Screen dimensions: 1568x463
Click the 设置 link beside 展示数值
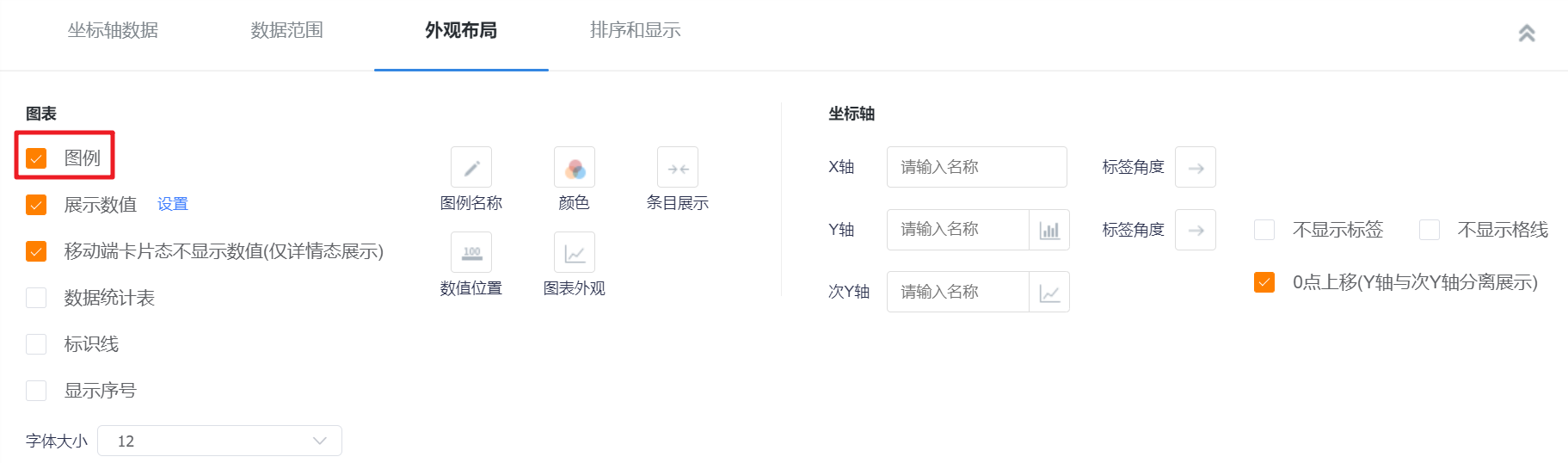173,204
